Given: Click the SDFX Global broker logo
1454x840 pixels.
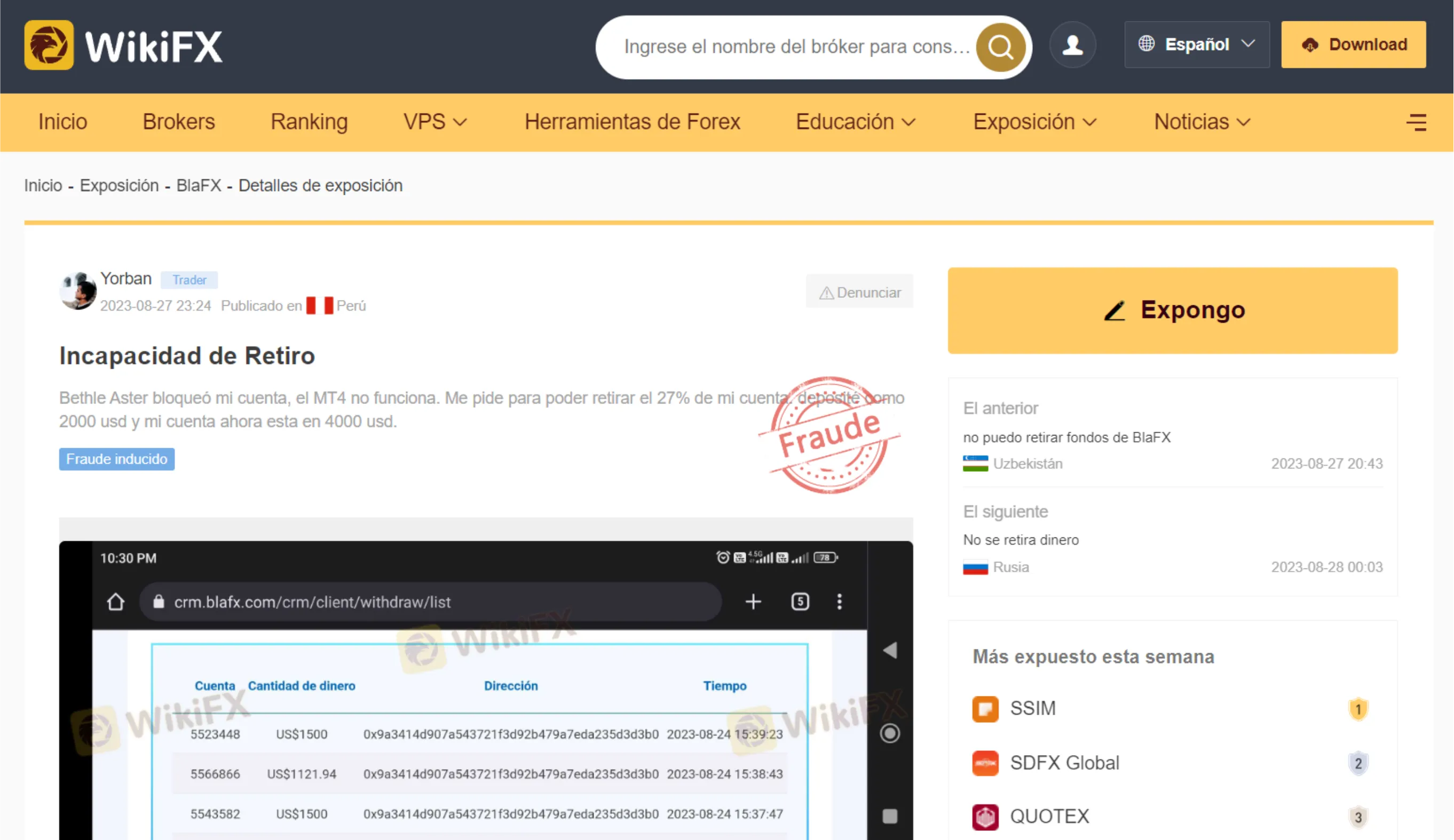Looking at the screenshot, I should point(985,763).
